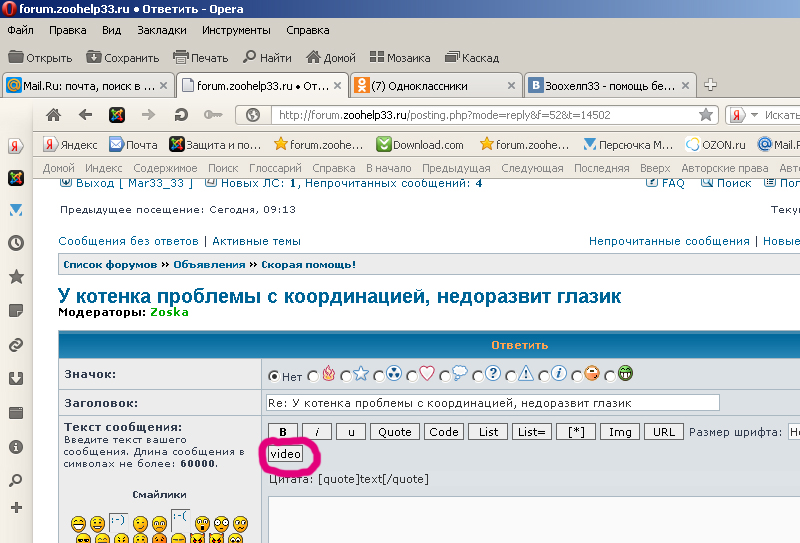
Task: Click the plus icon to add a new tab
Action: click(711, 84)
